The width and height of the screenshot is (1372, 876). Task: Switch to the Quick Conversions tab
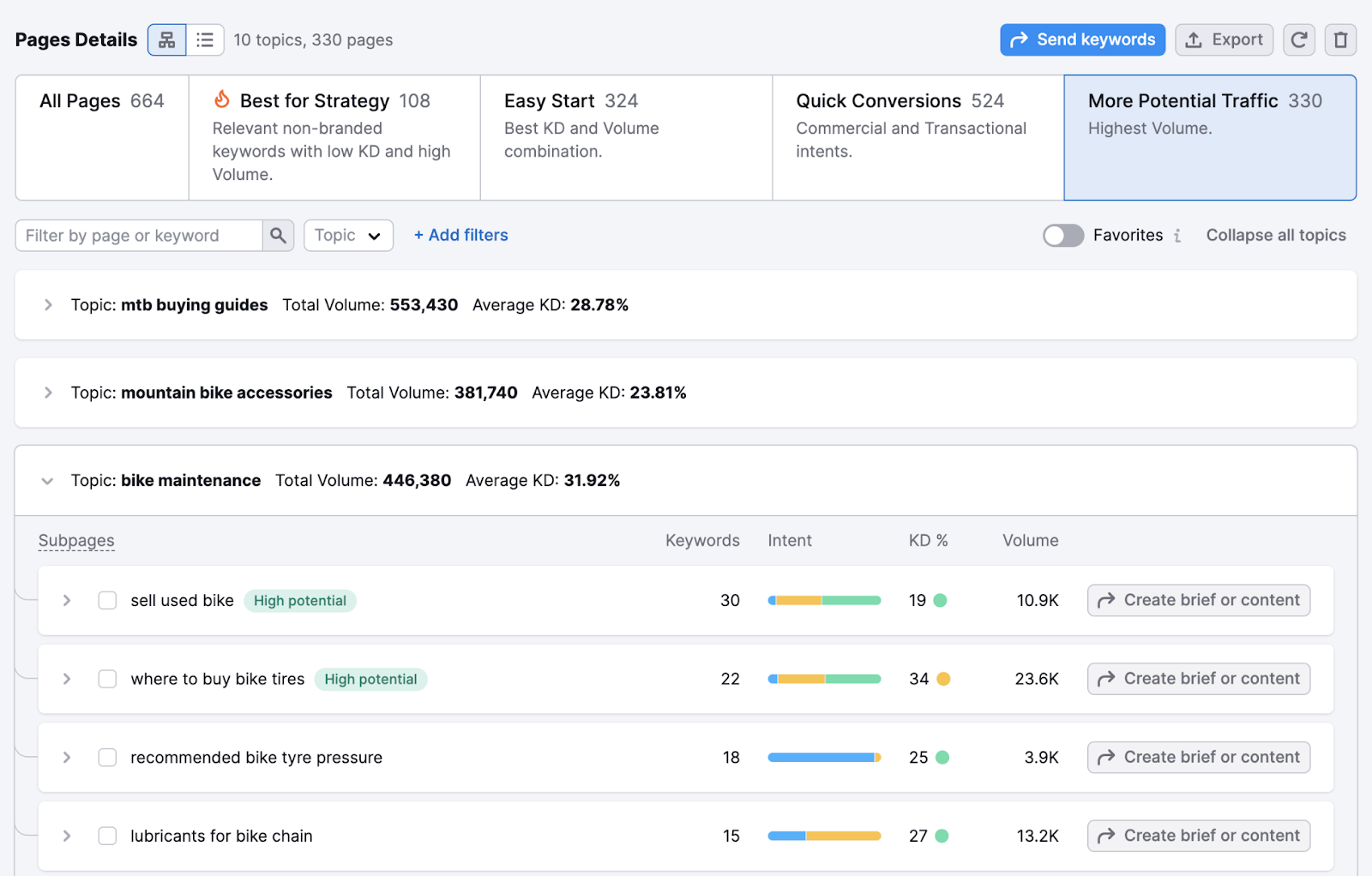916,137
